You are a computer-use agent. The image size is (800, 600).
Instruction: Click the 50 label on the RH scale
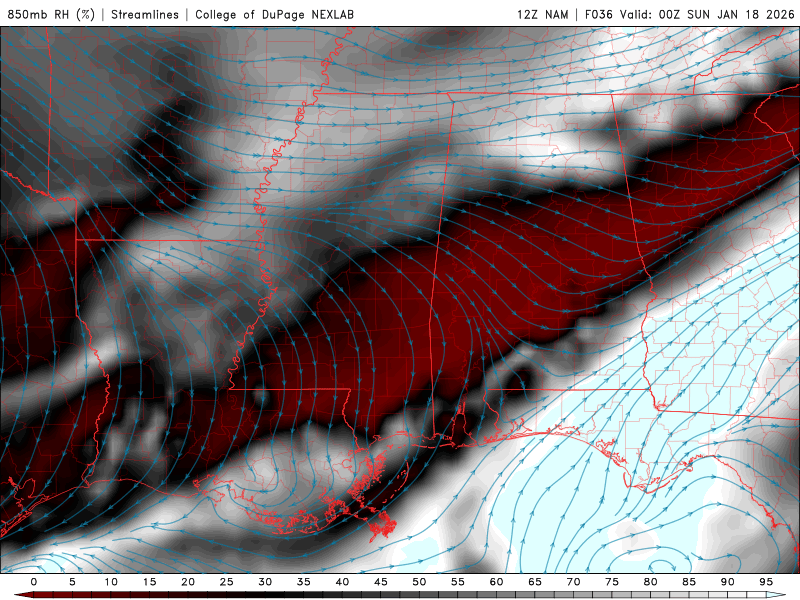(x=419, y=582)
